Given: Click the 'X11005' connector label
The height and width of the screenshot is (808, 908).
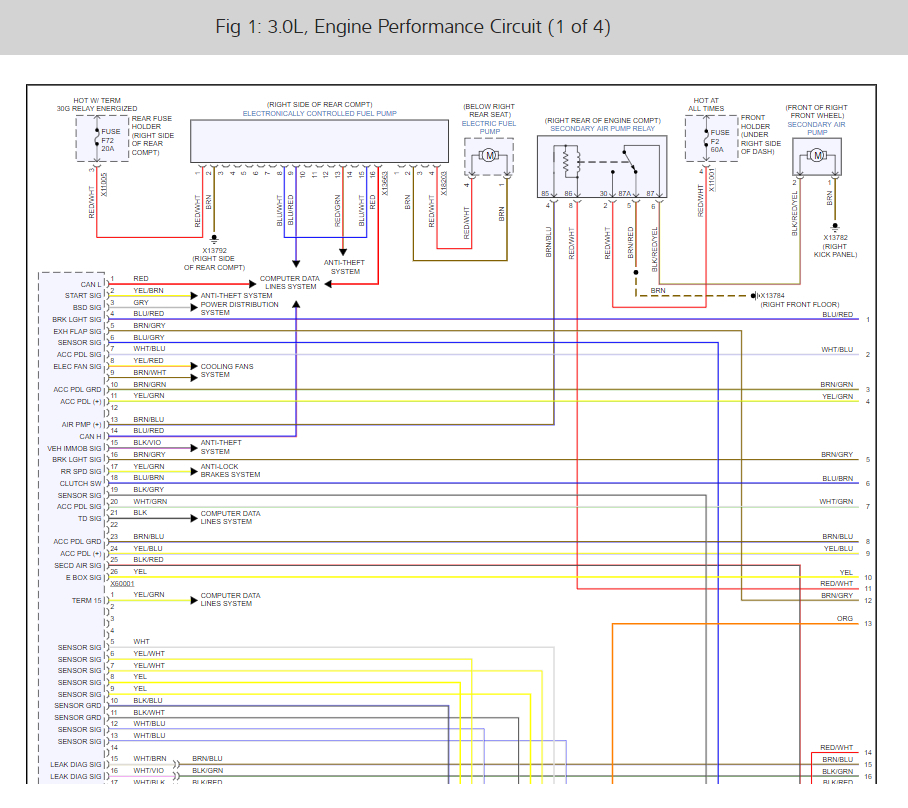Looking at the screenshot, I should pyautogui.click(x=104, y=185).
